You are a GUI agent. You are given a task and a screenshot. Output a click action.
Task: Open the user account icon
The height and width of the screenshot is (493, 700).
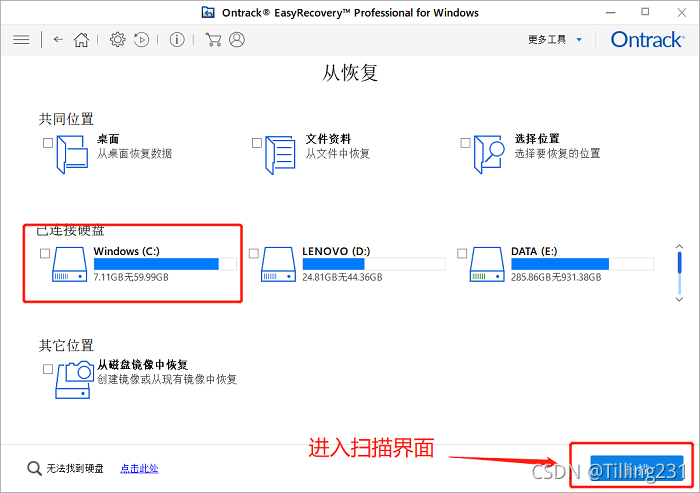tap(237, 40)
